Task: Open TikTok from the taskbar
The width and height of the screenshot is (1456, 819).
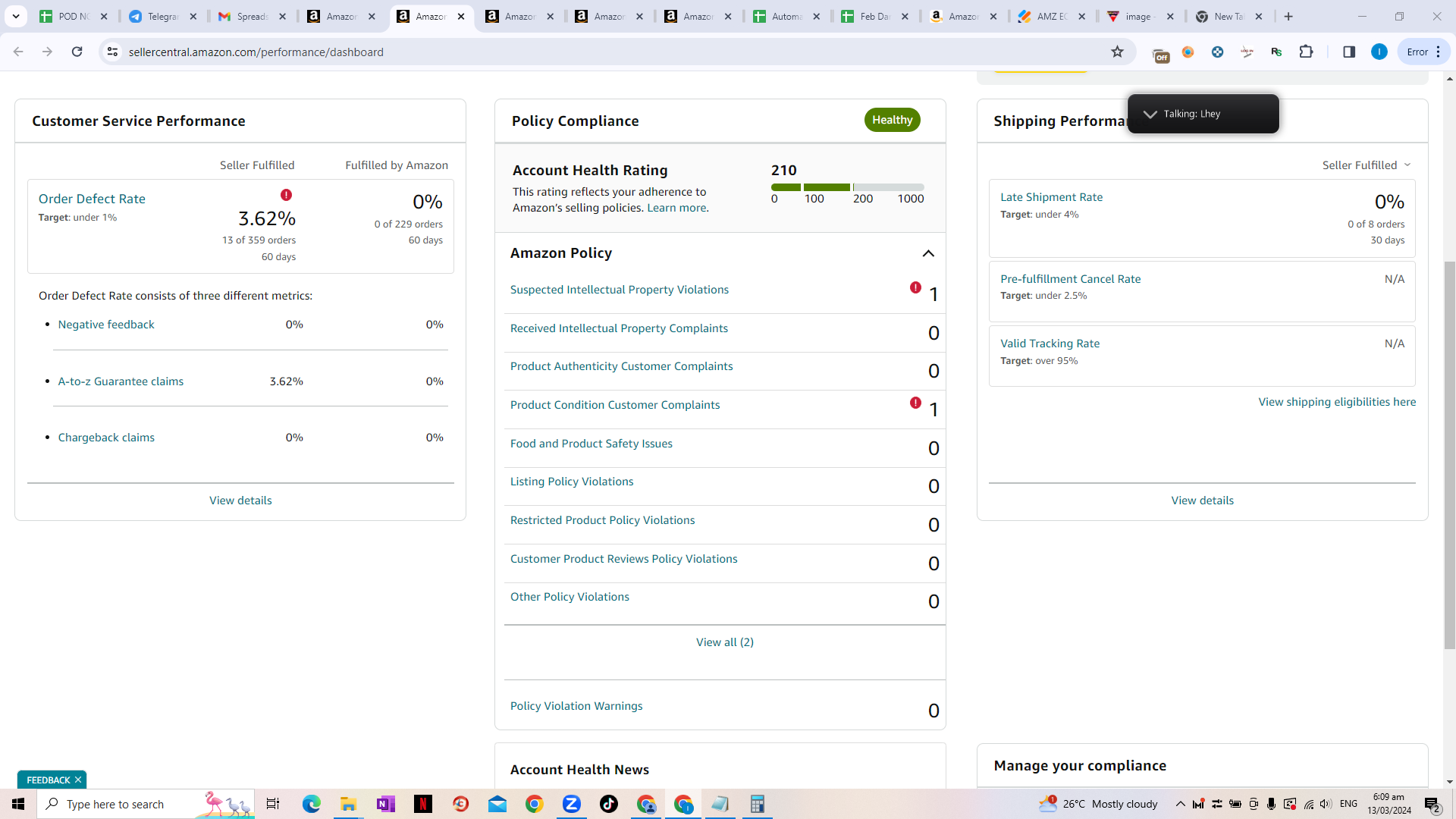Action: (x=609, y=804)
